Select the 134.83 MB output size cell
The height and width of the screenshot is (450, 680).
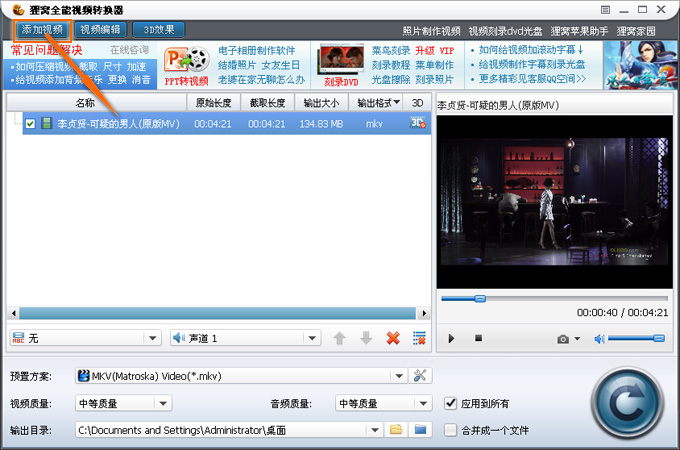click(321, 124)
